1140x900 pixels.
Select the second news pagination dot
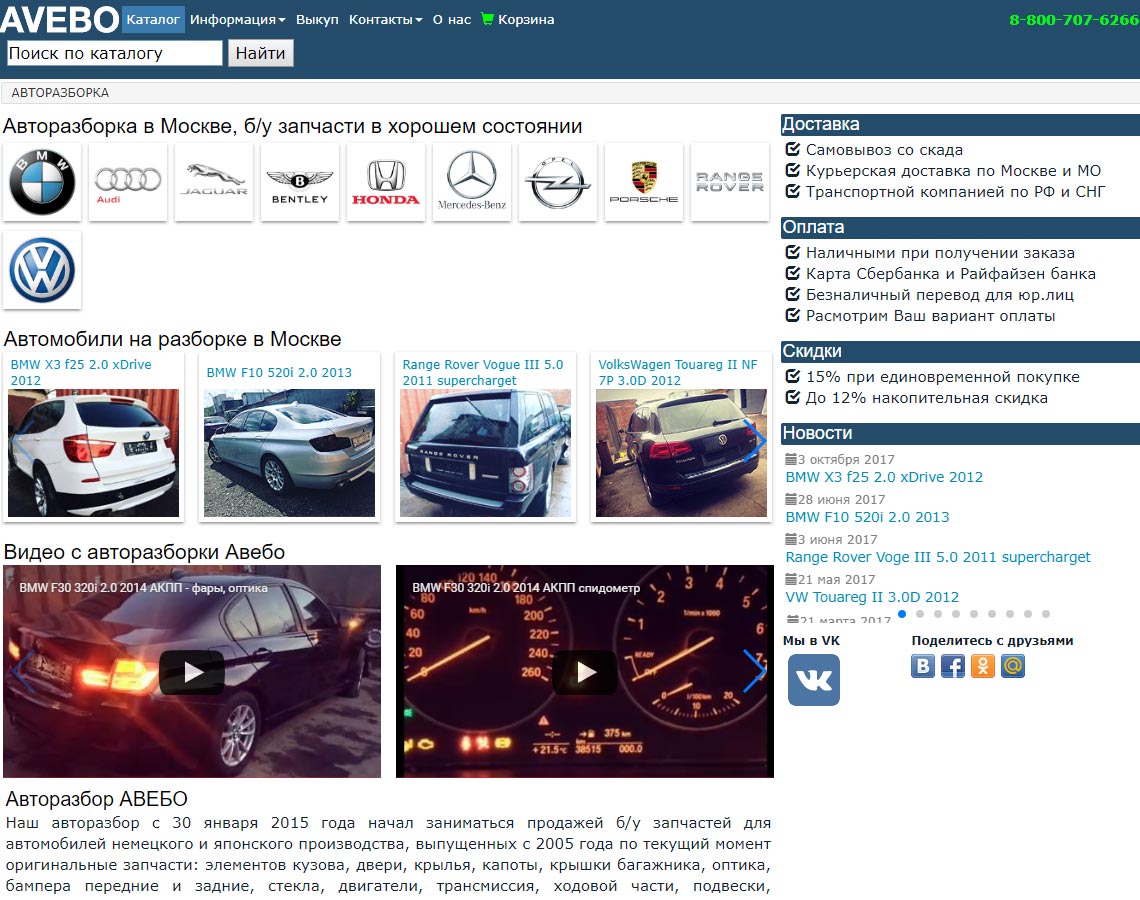pyautogui.click(x=920, y=614)
